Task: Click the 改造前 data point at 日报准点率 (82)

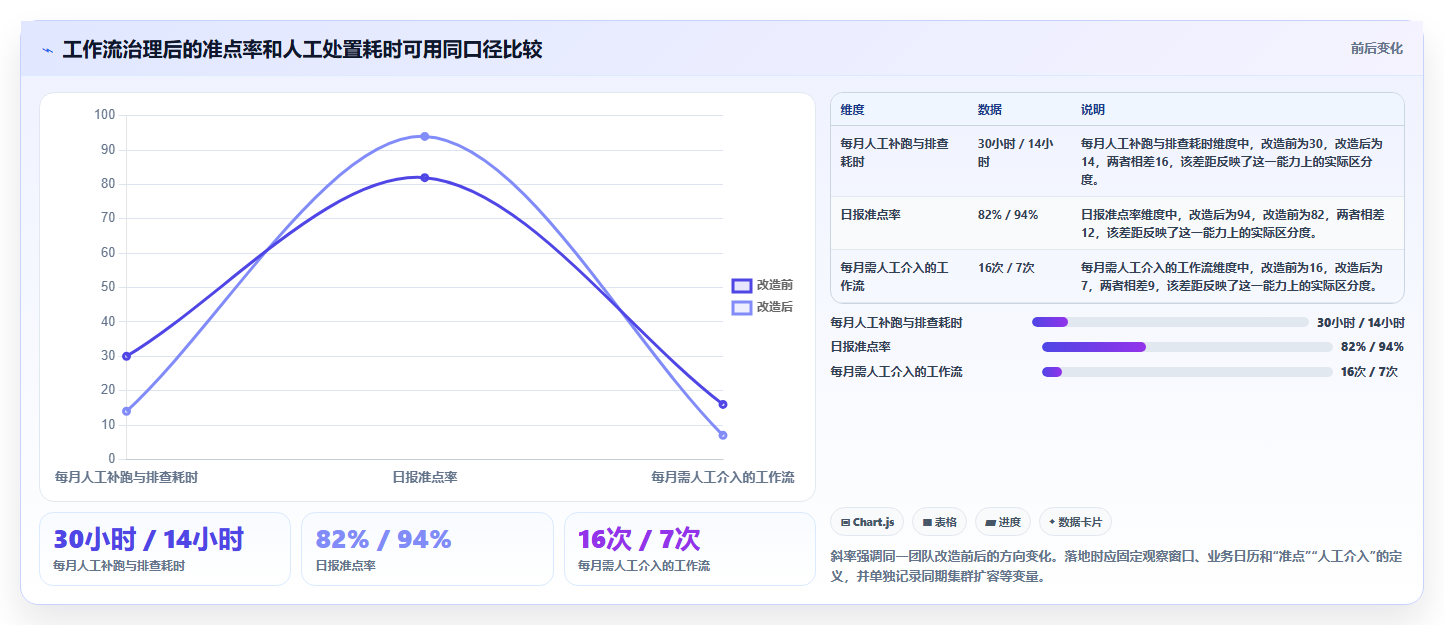Action: (424, 178)
